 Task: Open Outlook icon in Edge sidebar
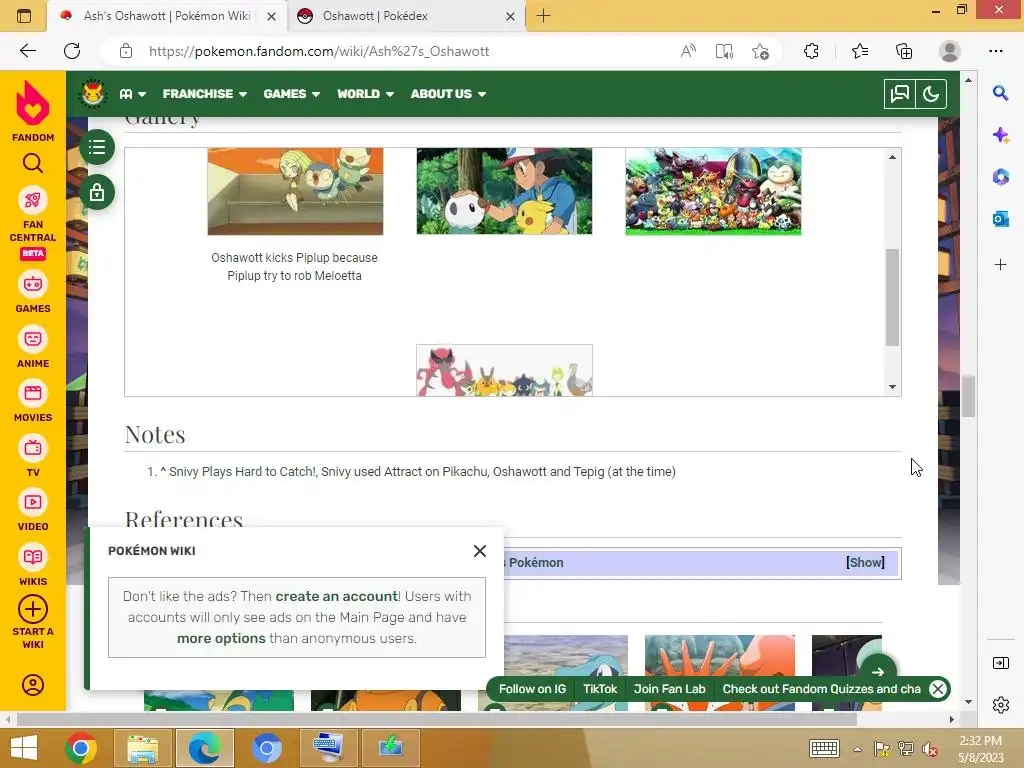point(1000,219)
